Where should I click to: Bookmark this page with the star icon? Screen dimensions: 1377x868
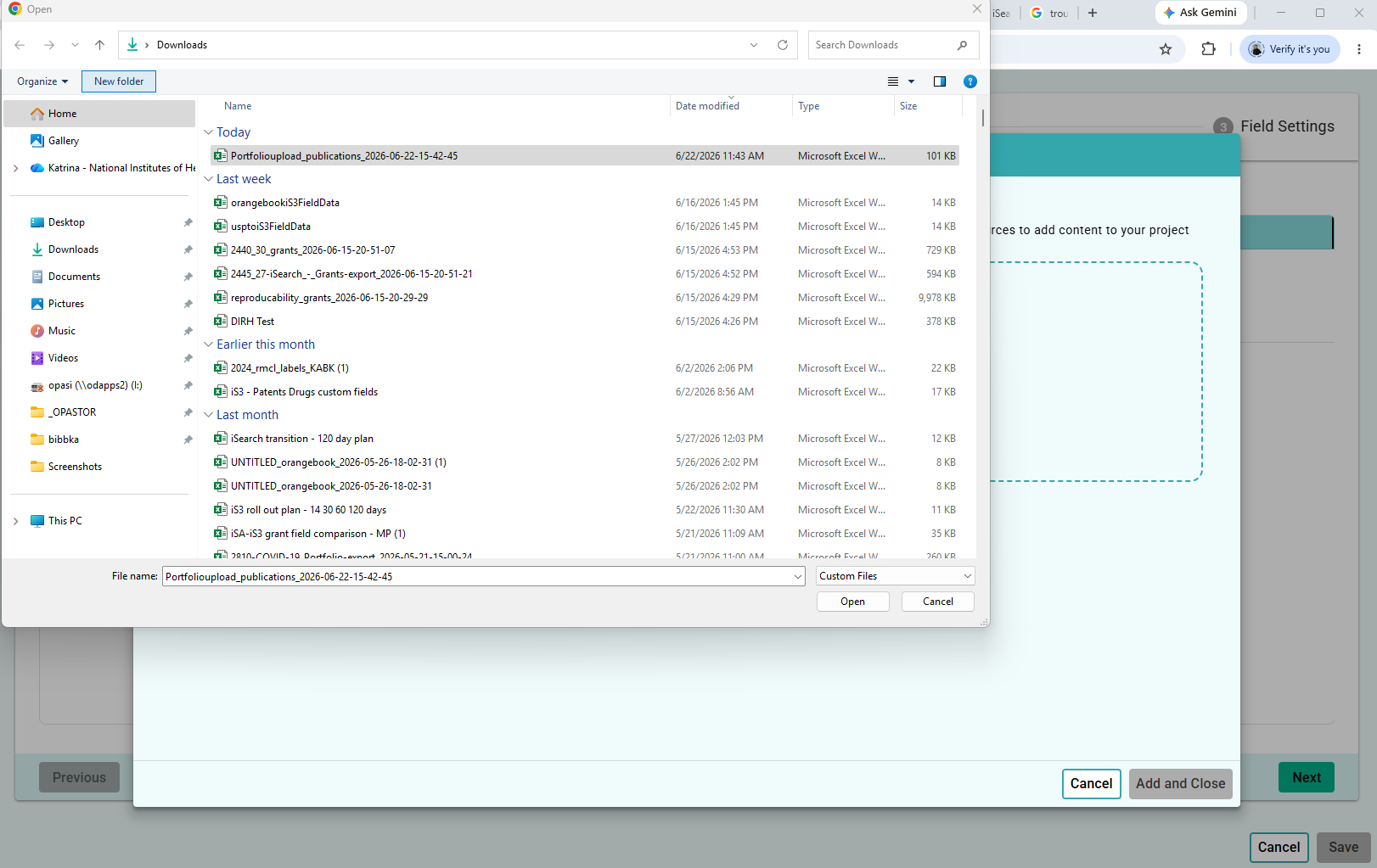click(1166, 49)
